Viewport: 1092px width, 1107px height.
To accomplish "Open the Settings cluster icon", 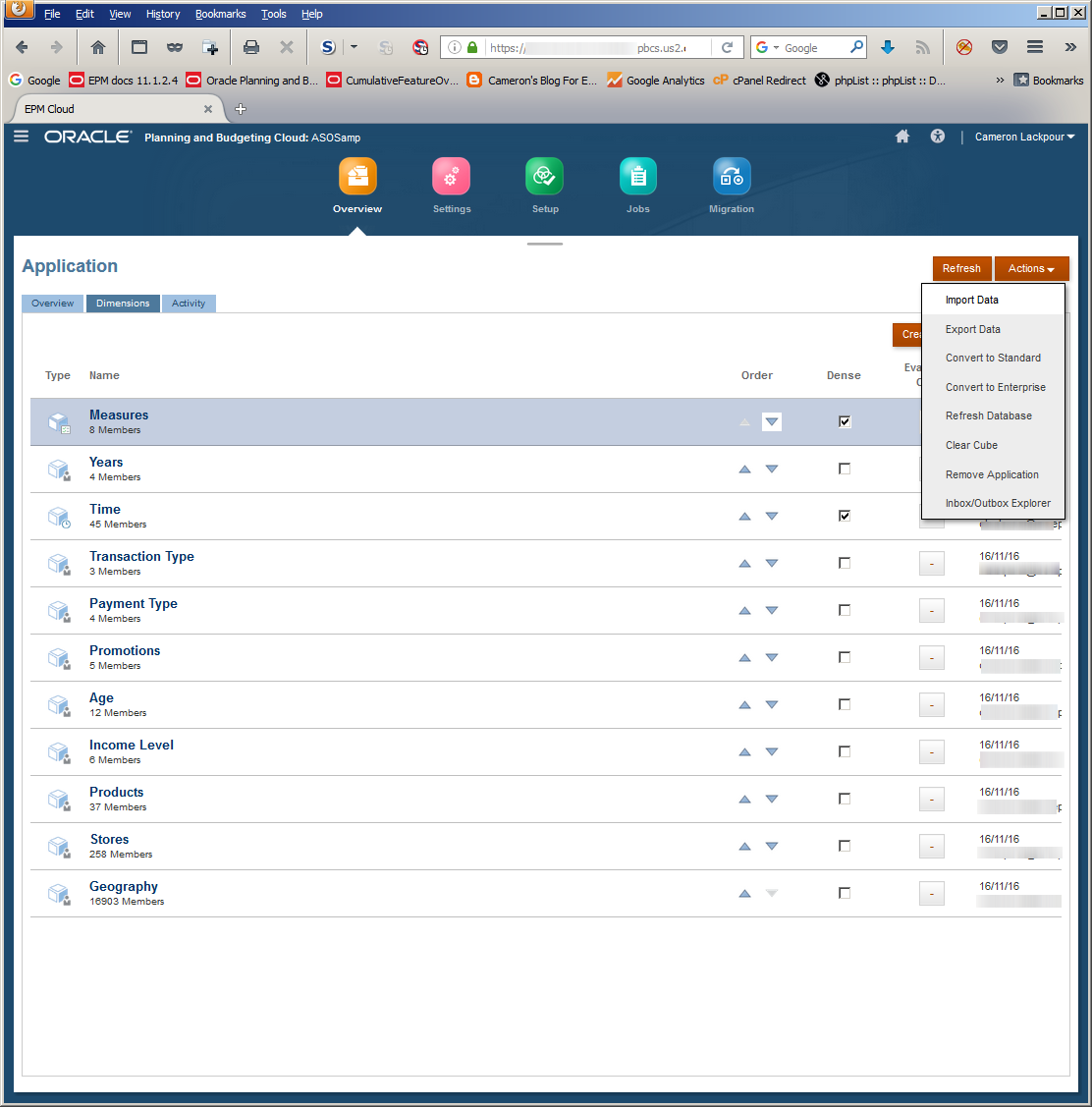I will pos(451,176).
